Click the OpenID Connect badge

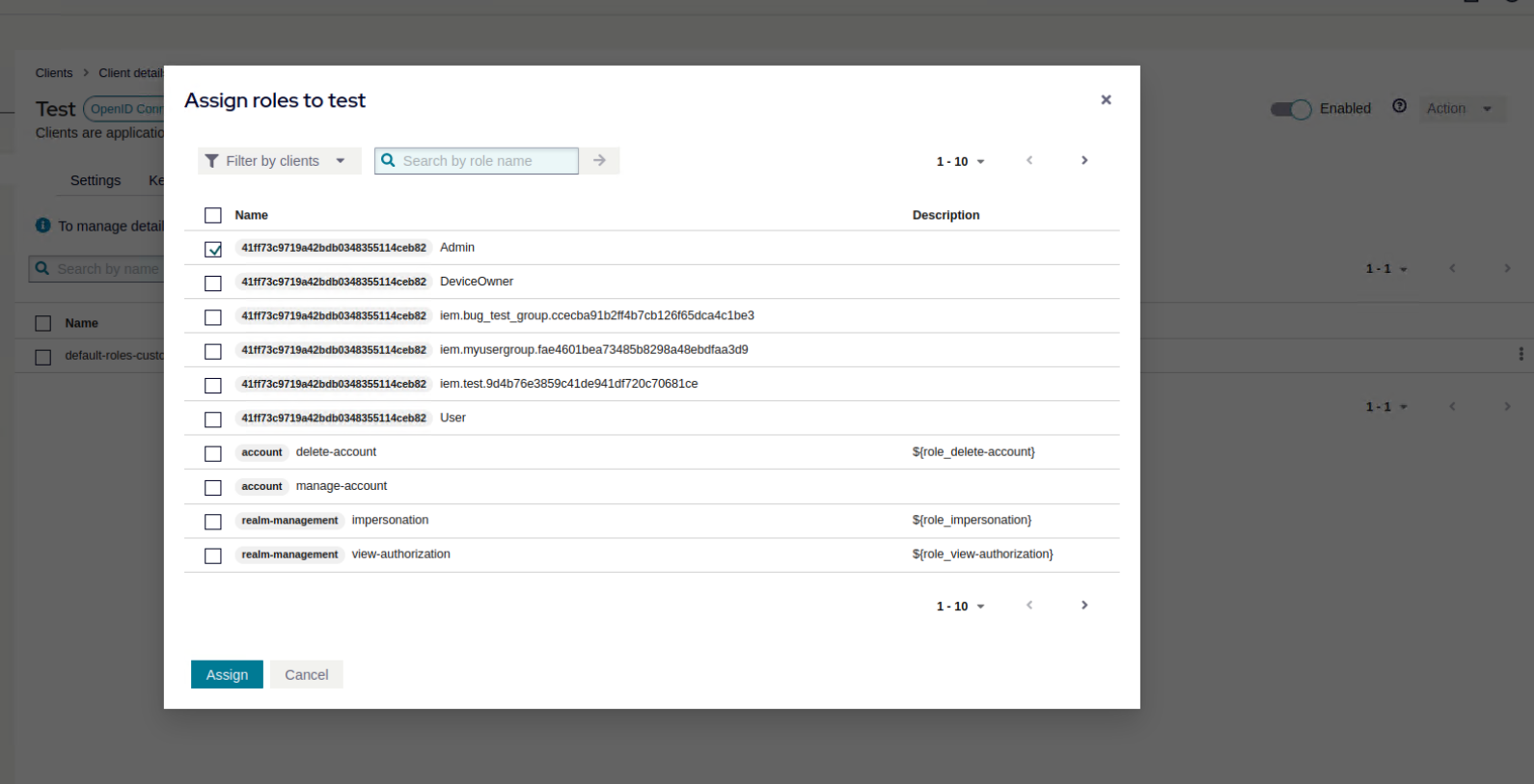(124, 109)
